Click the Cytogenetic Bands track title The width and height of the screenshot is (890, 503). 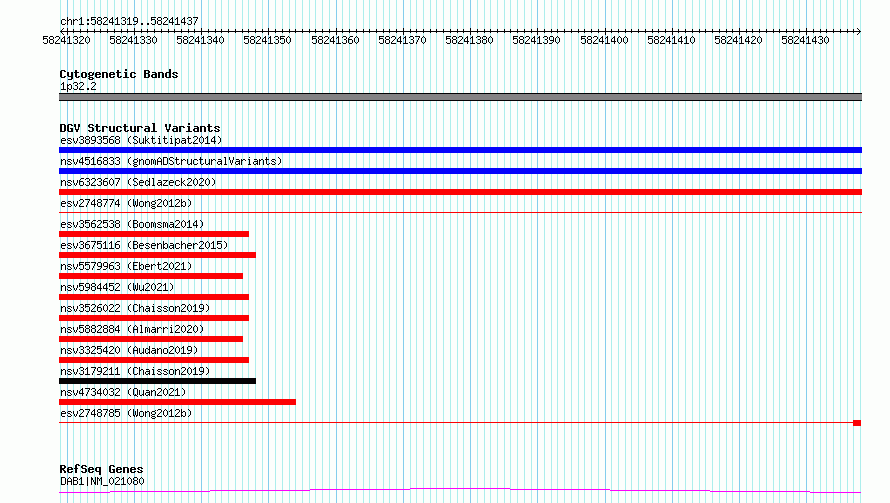pyautogui.click(x=119, y=74)
